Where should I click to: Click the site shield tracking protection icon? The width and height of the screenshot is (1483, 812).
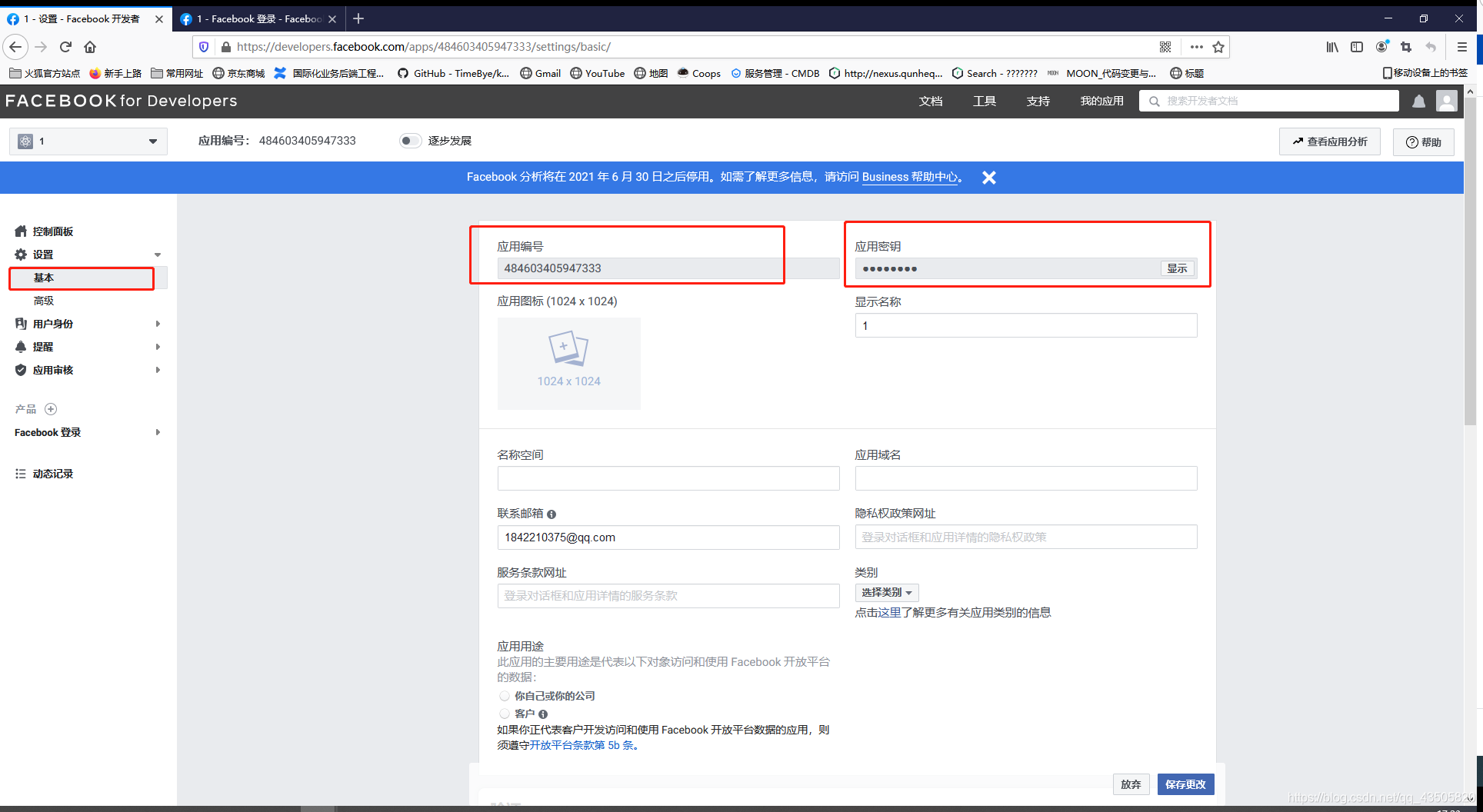coord(204,47)
